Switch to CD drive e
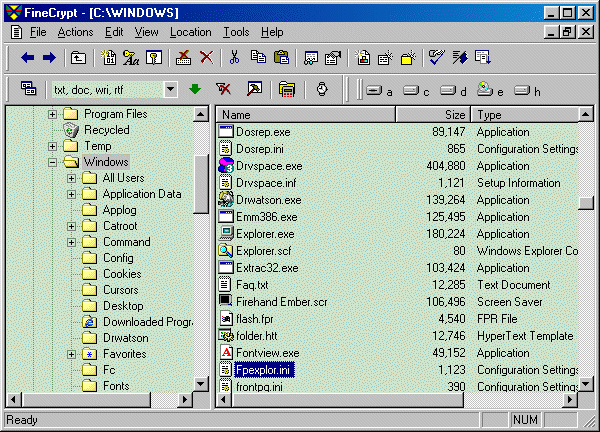Image resolution: width=600 pixels, height=432 pixels. tap(490, 90)
